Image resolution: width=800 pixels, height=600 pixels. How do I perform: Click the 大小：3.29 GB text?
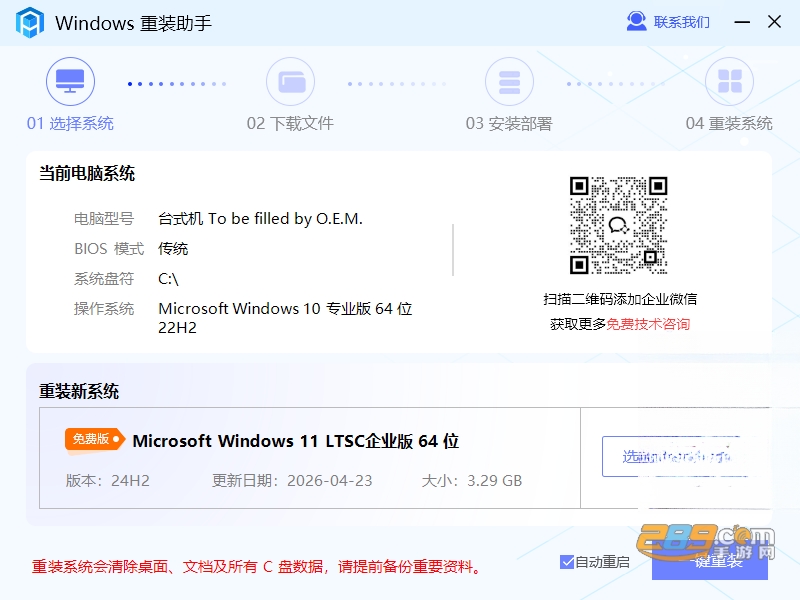coord(472,481)
